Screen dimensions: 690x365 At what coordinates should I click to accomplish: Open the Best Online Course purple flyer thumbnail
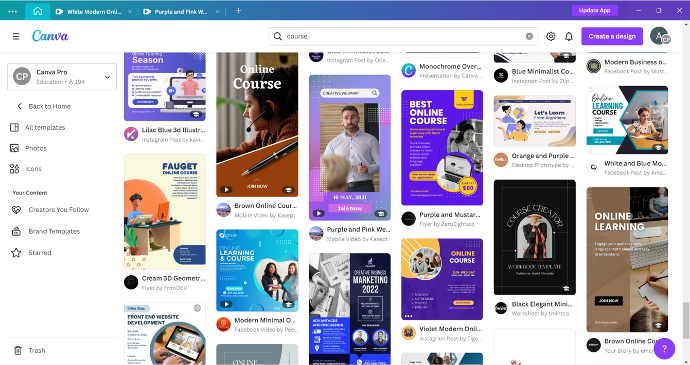[442, 147]
